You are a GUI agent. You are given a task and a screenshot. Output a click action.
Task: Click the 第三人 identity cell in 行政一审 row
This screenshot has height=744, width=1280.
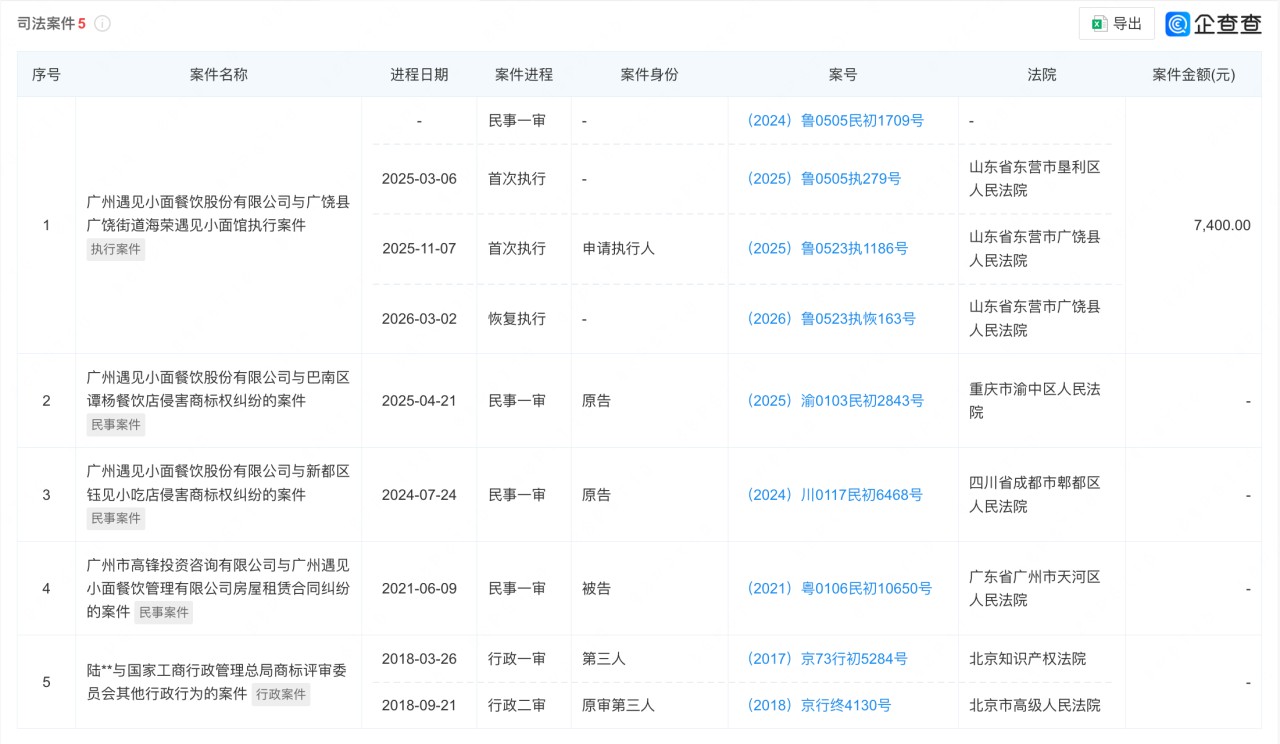pyautogui.click(x=604, y=658)
